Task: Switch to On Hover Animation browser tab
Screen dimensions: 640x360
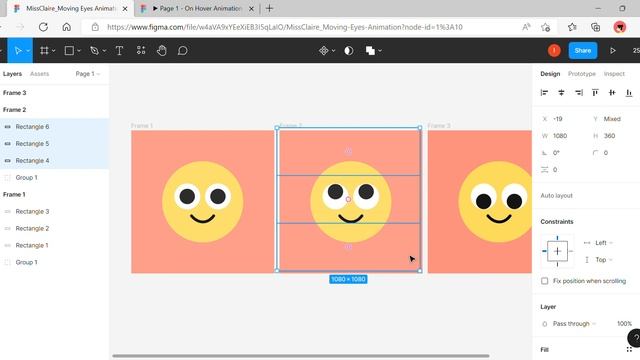Action: click(x=197, y=8)
